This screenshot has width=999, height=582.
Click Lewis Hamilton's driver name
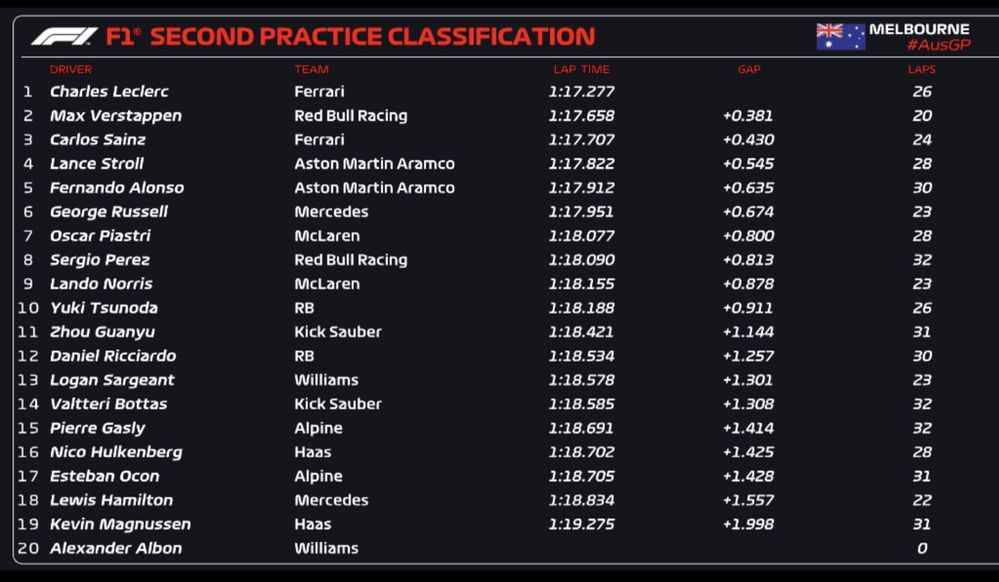pyautogui.click(x=111, y=500)
